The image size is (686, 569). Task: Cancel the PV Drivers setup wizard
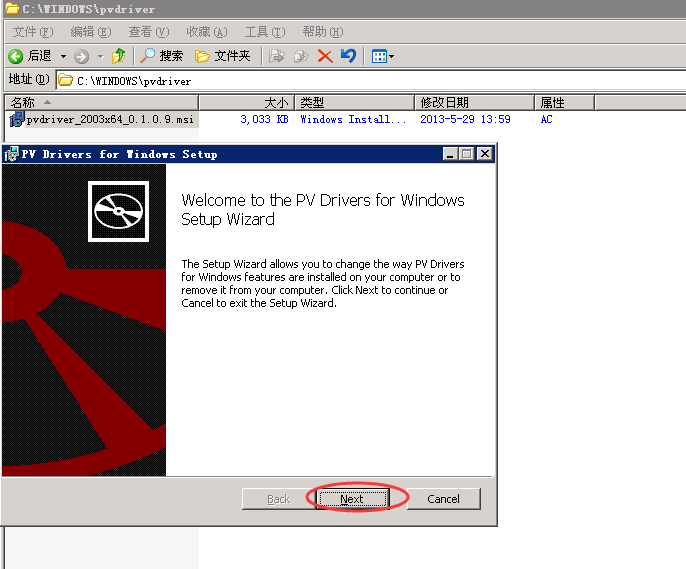click(443, 499)
